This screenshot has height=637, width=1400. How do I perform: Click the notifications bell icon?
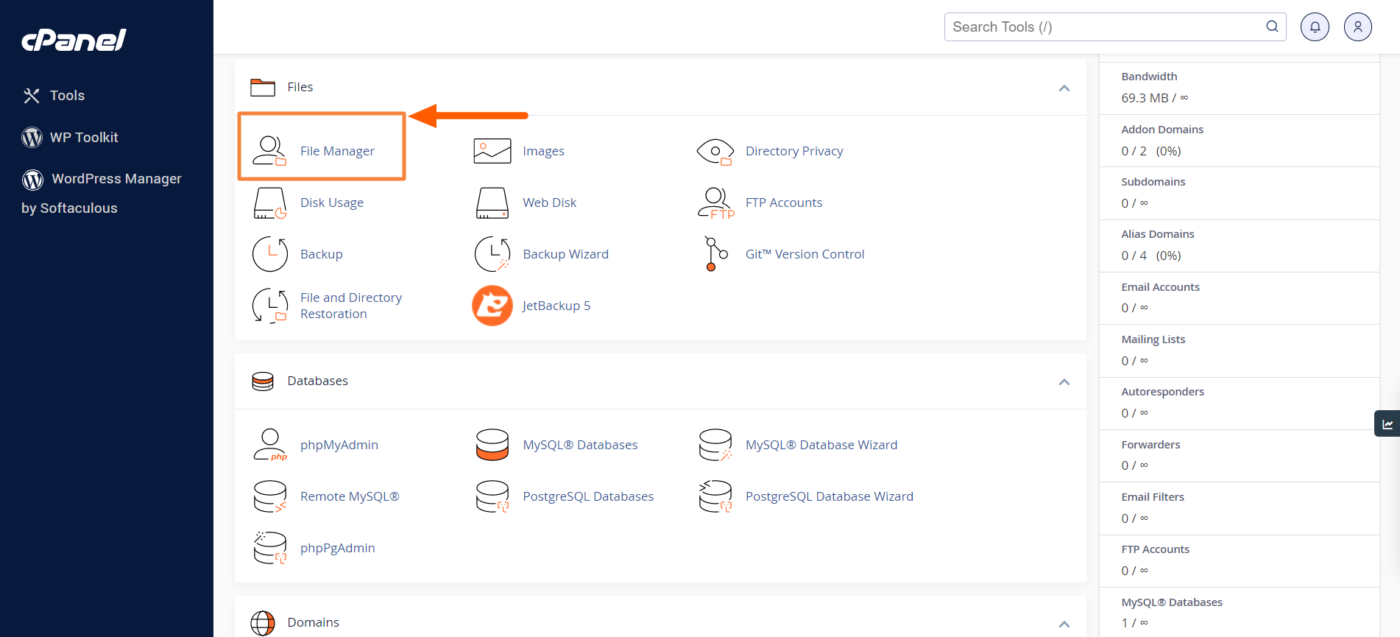(1314, 27)
